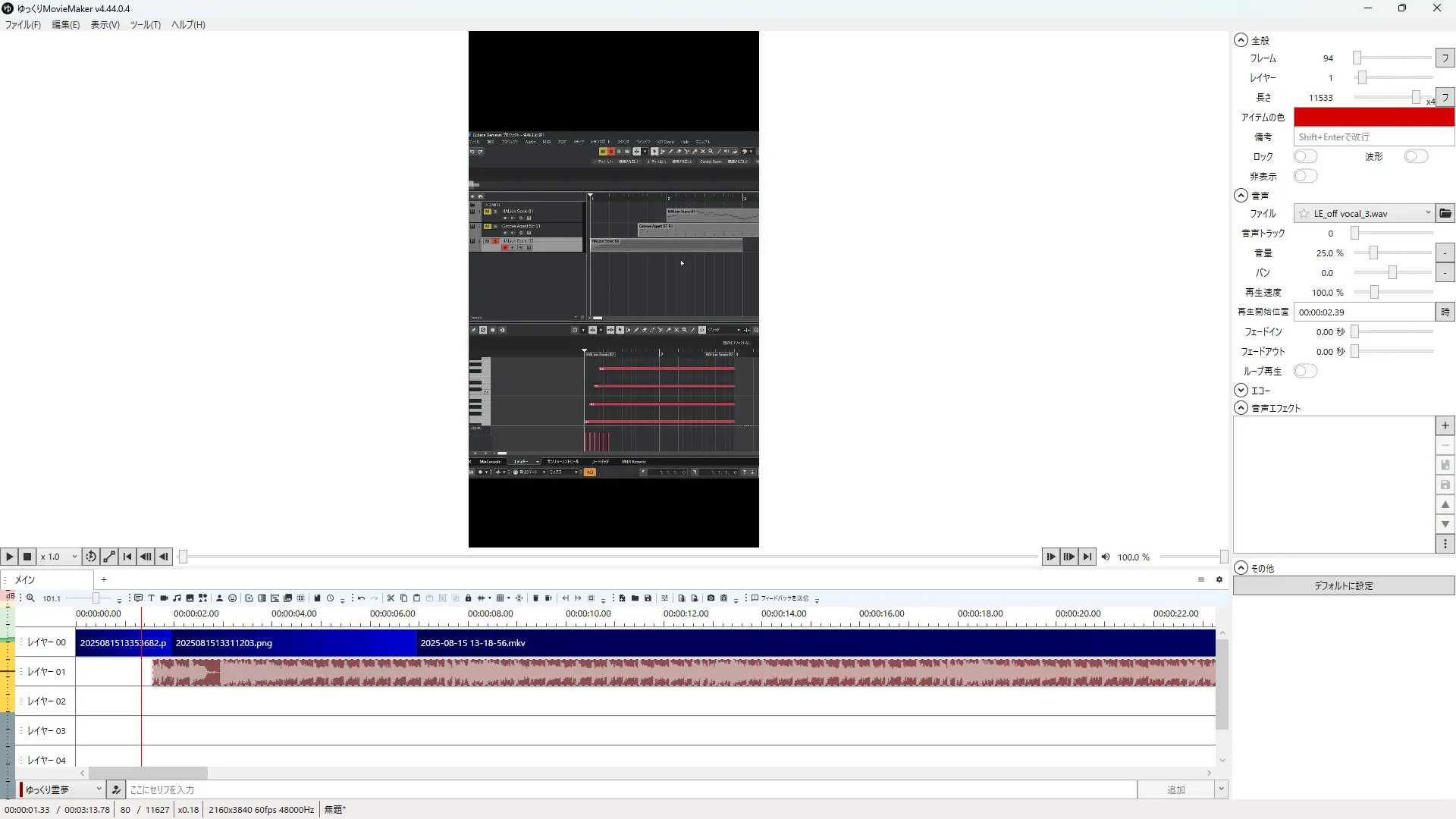Click the plus button for audio effects
This screenshot has height=819, width=1456.
[1445, 426]
